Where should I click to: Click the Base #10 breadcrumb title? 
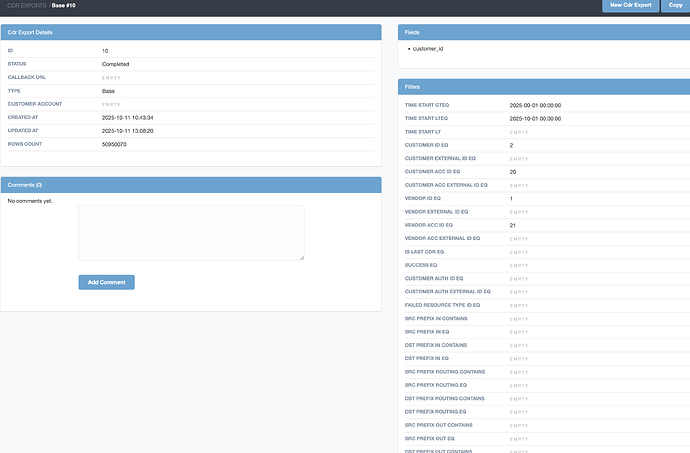66,6
